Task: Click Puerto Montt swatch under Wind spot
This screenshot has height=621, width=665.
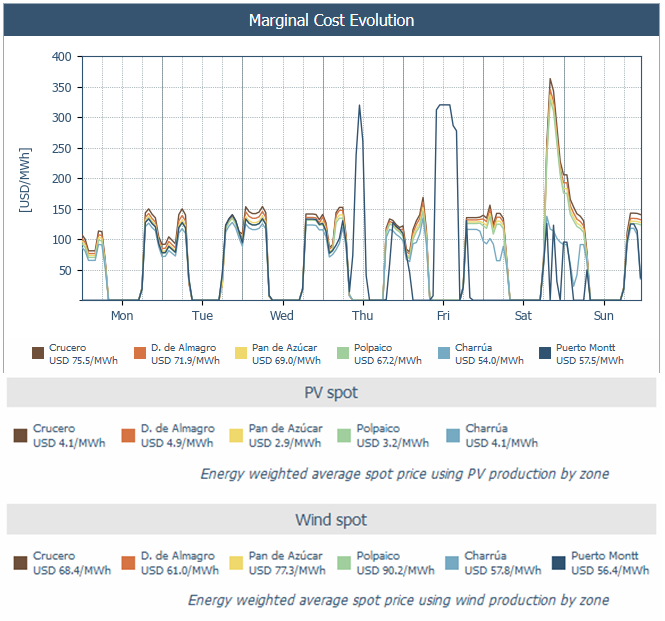Action: pos(559,563)
